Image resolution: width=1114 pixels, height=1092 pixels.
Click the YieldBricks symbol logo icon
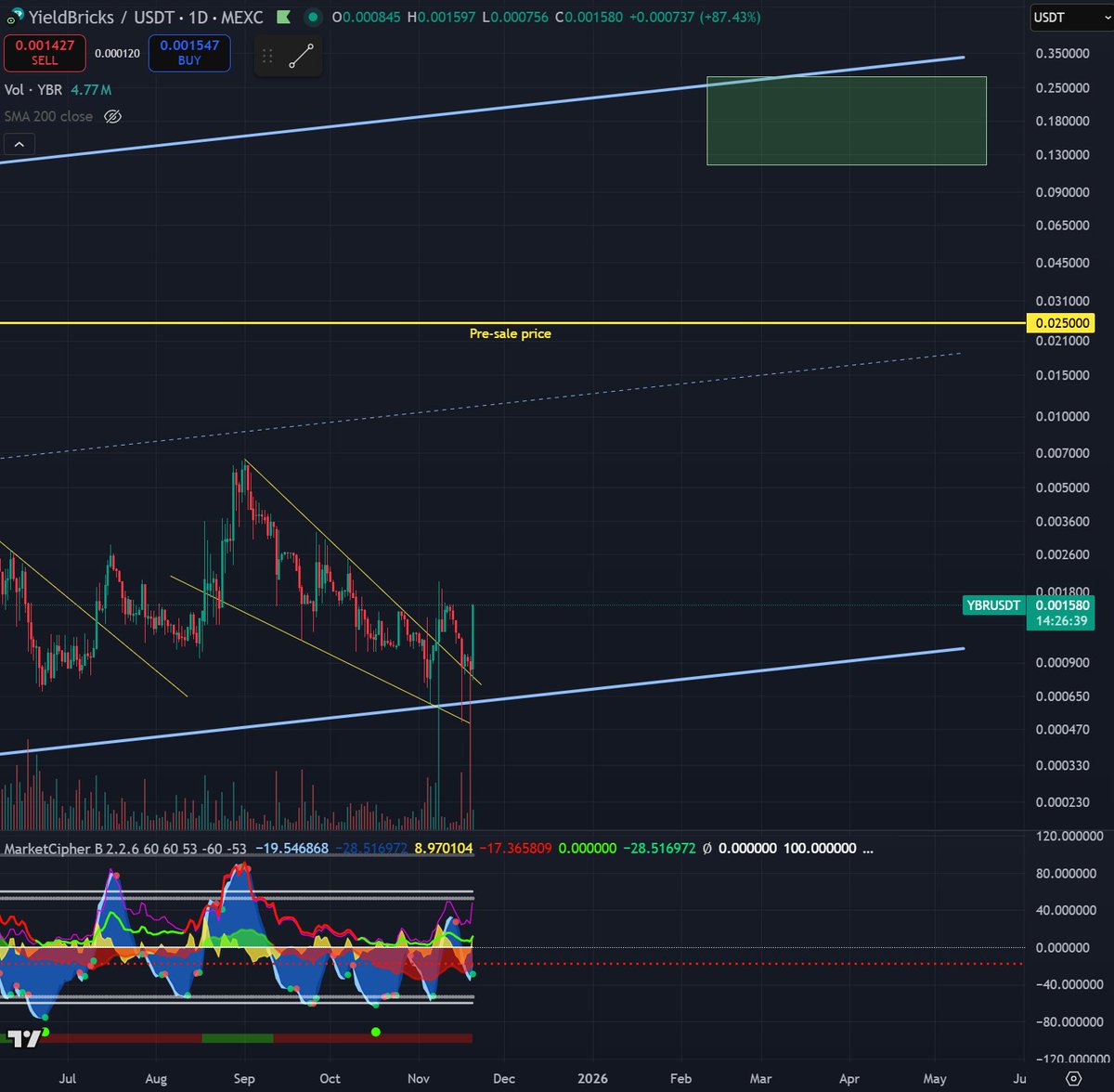(x=14, y=16)
